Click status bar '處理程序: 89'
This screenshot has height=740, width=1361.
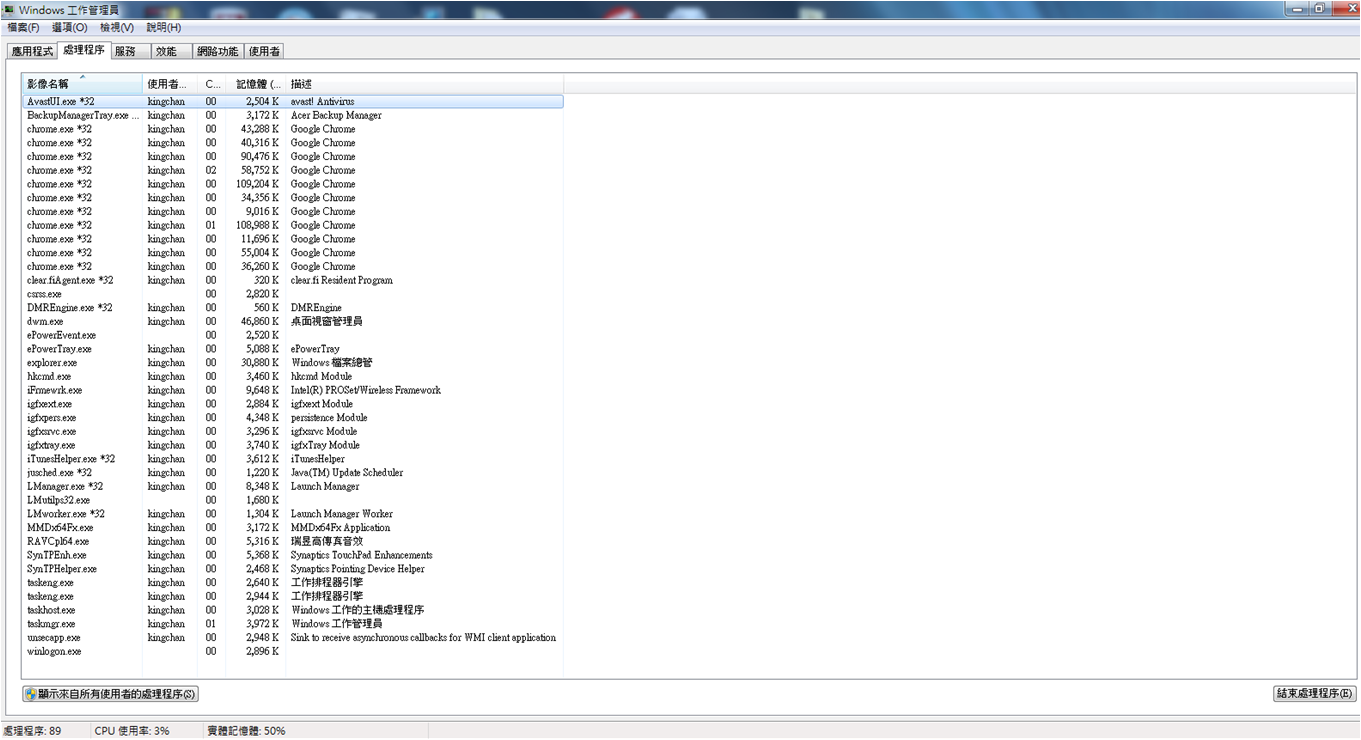(33, 731)
